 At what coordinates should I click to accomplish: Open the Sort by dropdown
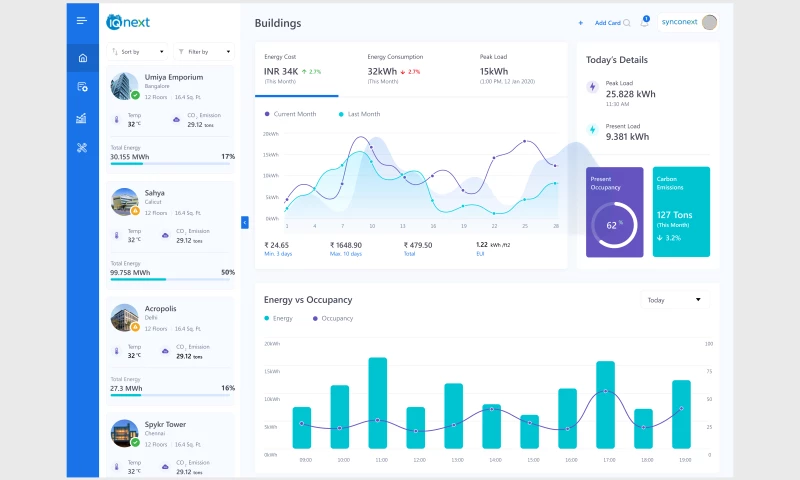point(137,51)
